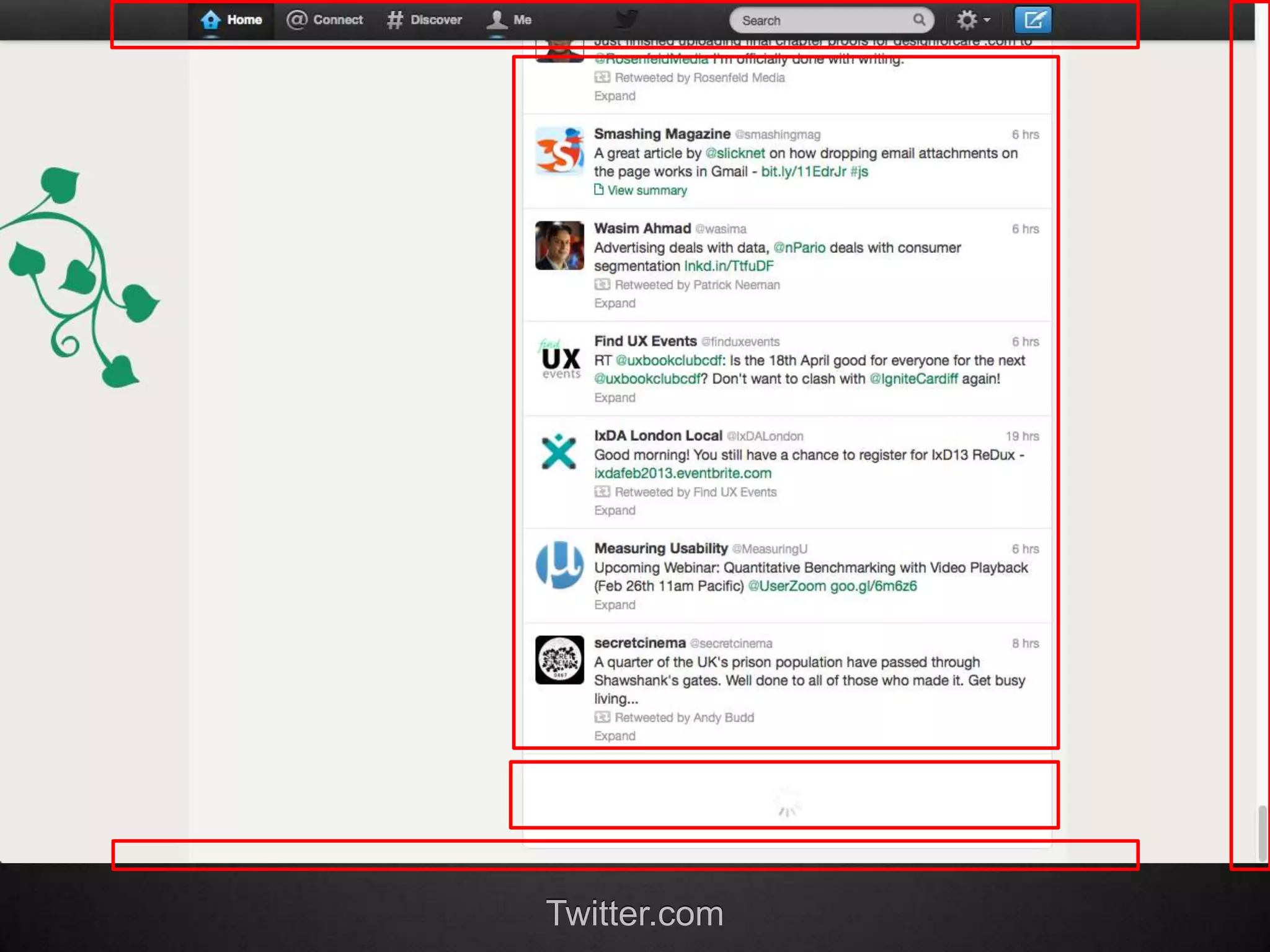Open the Measuring Usability profile name
1270x952 pixels.
(661, 549)
